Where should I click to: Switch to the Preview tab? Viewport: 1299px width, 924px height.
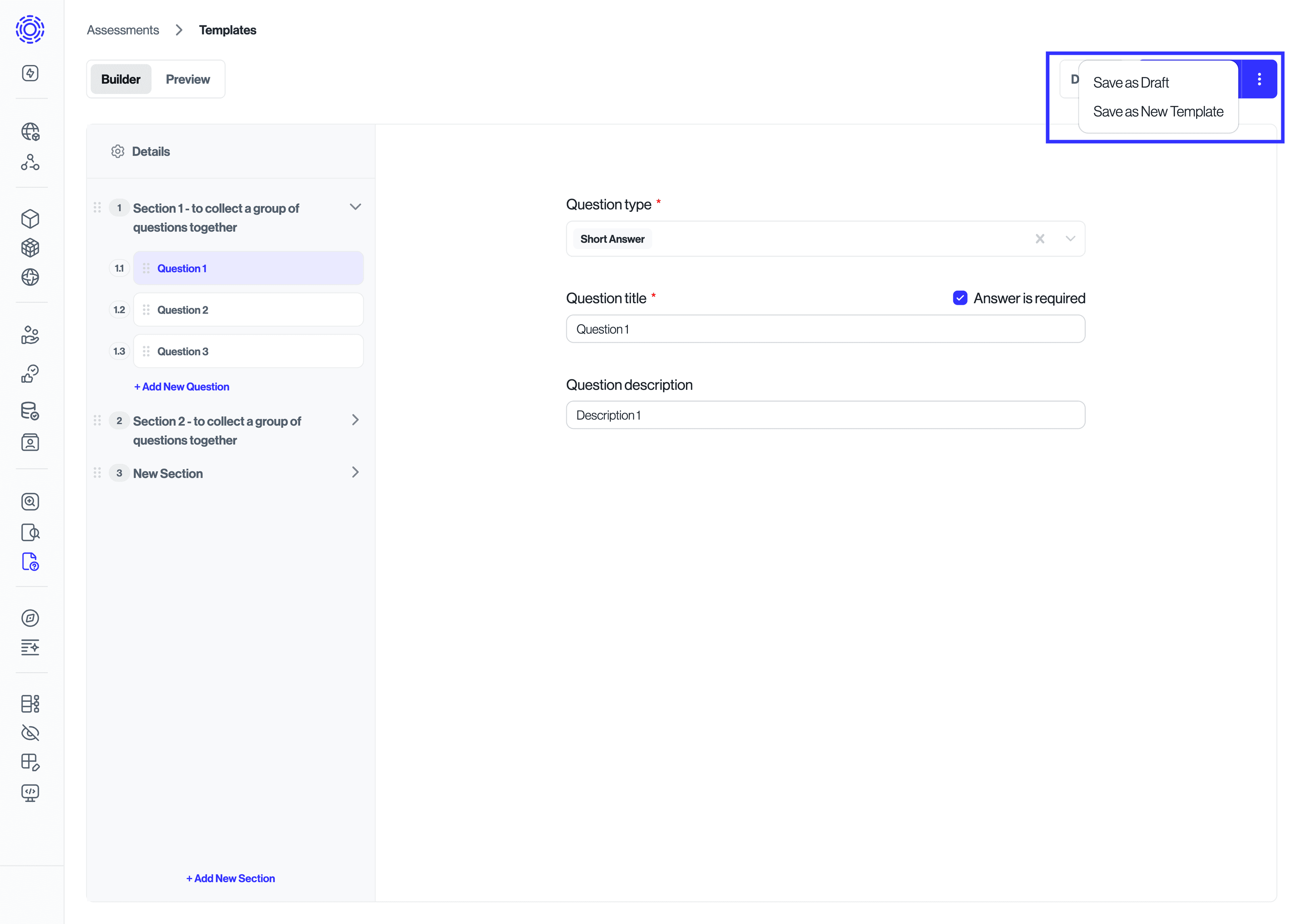[x=188, y=78]
